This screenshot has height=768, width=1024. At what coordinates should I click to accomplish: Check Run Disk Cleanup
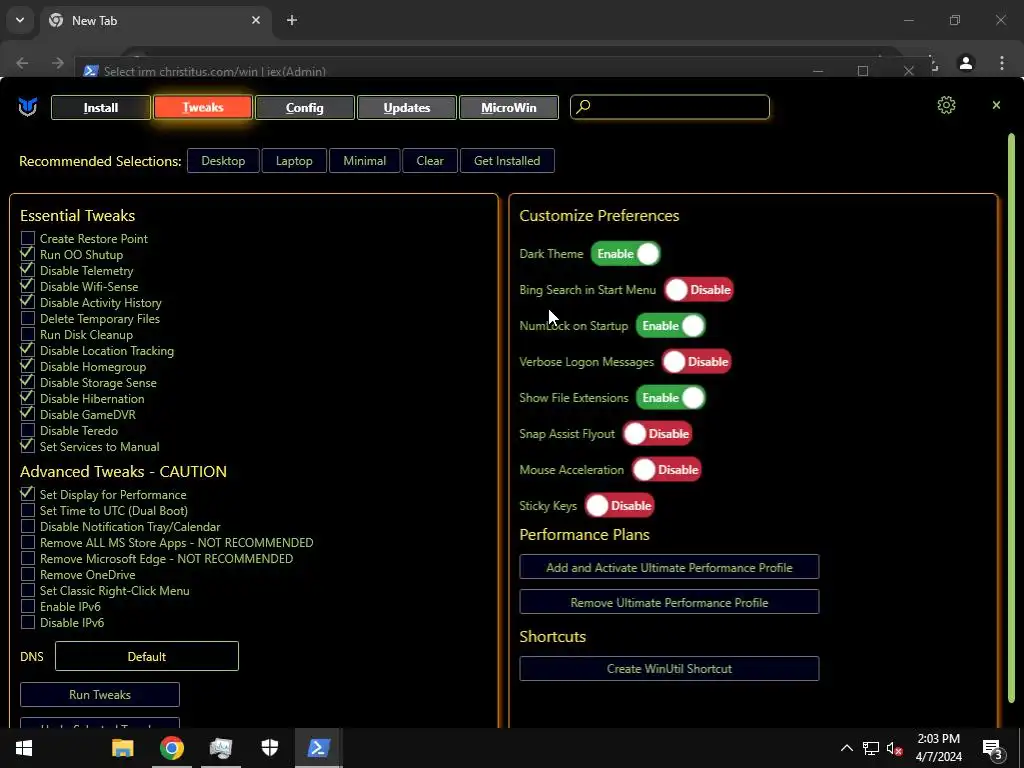click(x=27, y=334)
